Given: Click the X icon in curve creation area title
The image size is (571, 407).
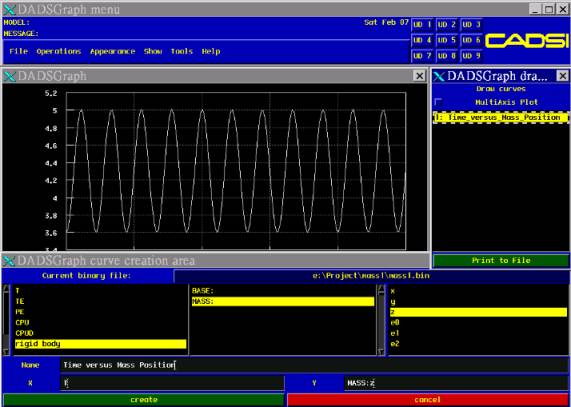Looking at the screenshot, I should tap(9, 261).
